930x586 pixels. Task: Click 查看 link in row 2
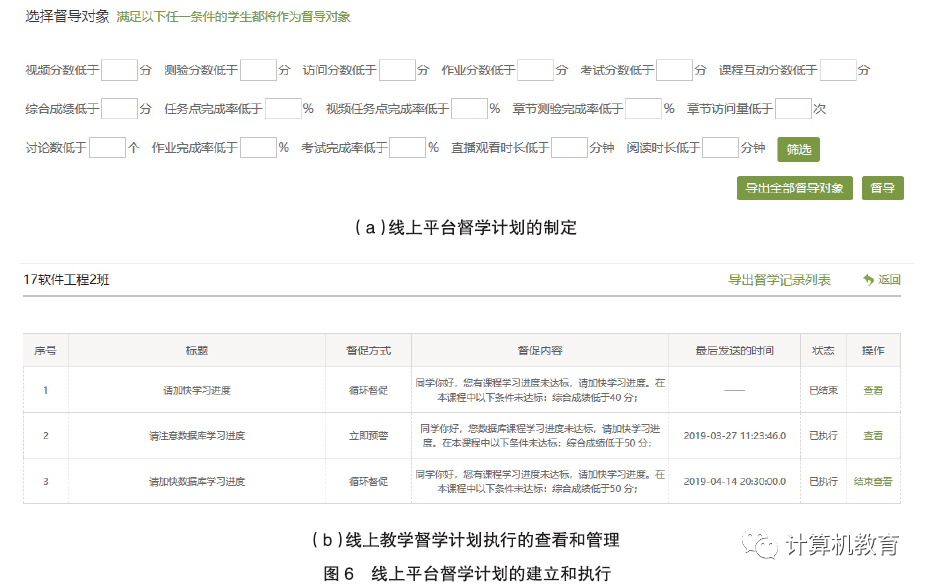tap(873, 436)
